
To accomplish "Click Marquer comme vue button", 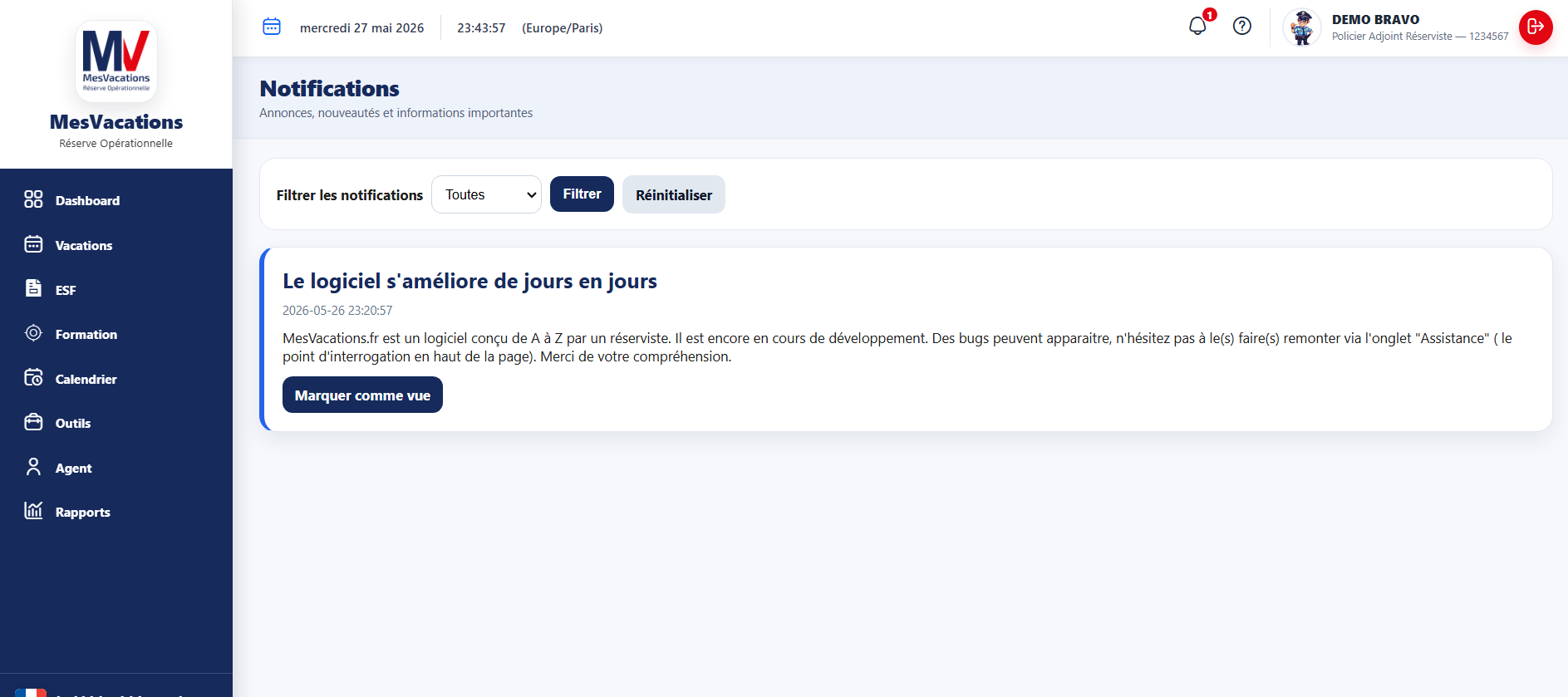I will tap(362, 395).
